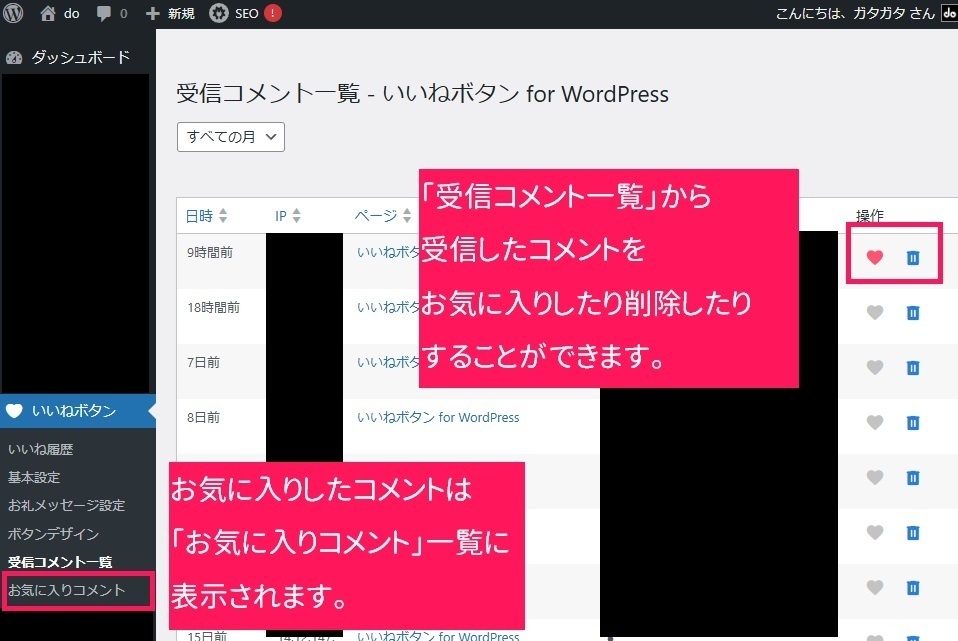Click the avatar icon at top right

coord(949,13)
